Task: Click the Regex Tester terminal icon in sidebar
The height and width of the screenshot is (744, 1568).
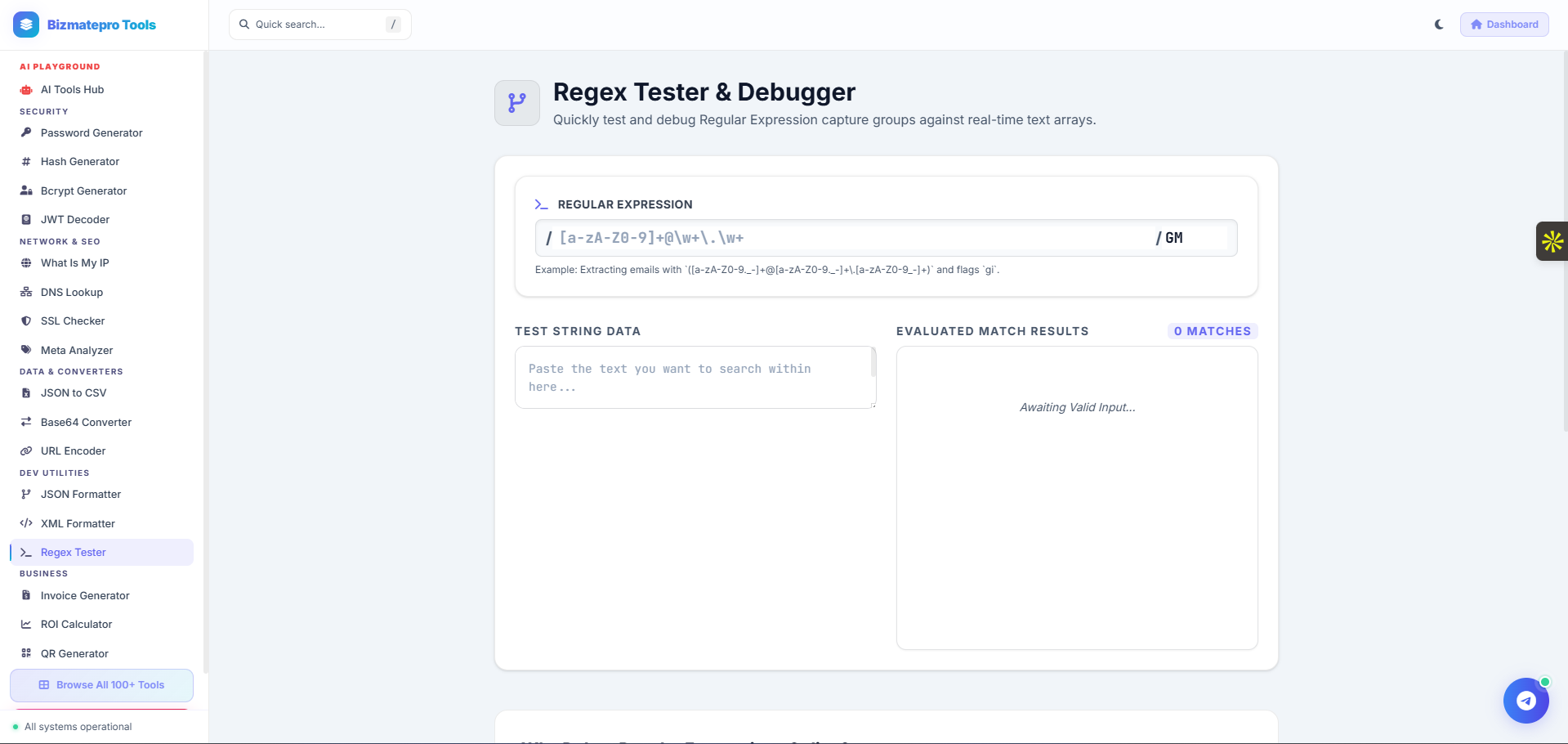Action: coord(26,553)
